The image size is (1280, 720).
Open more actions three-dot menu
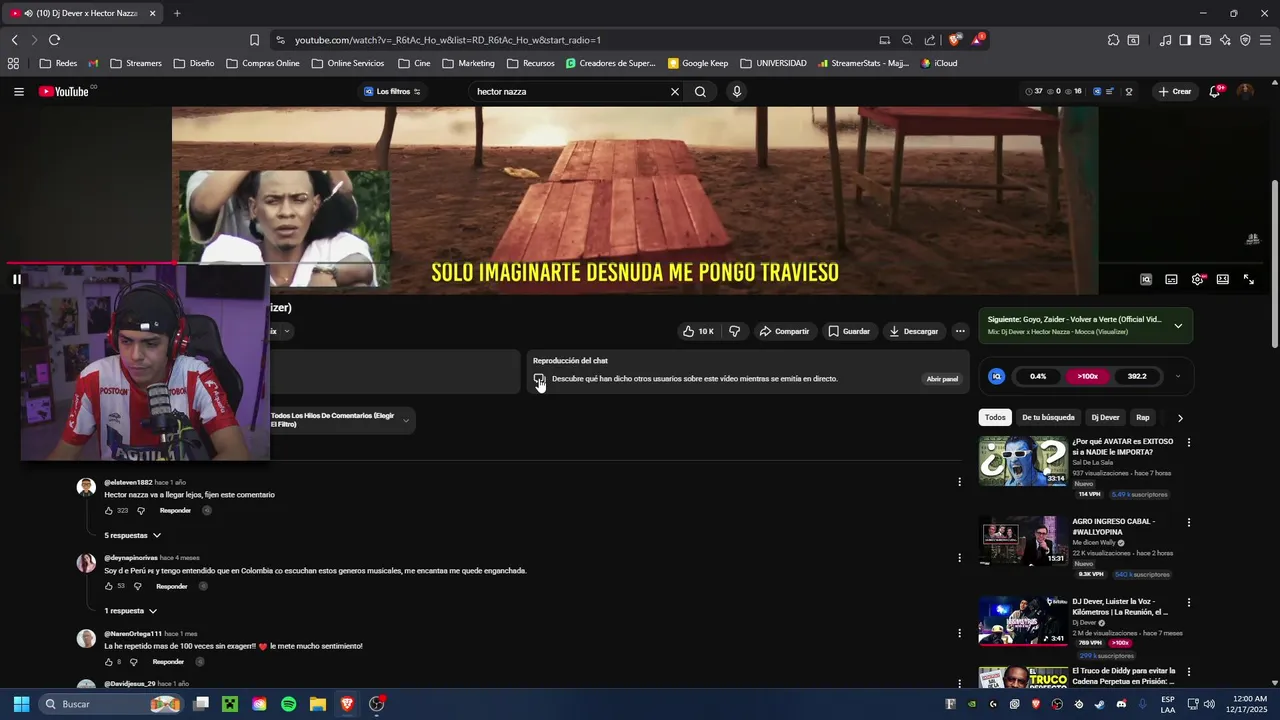coord(960,331)
